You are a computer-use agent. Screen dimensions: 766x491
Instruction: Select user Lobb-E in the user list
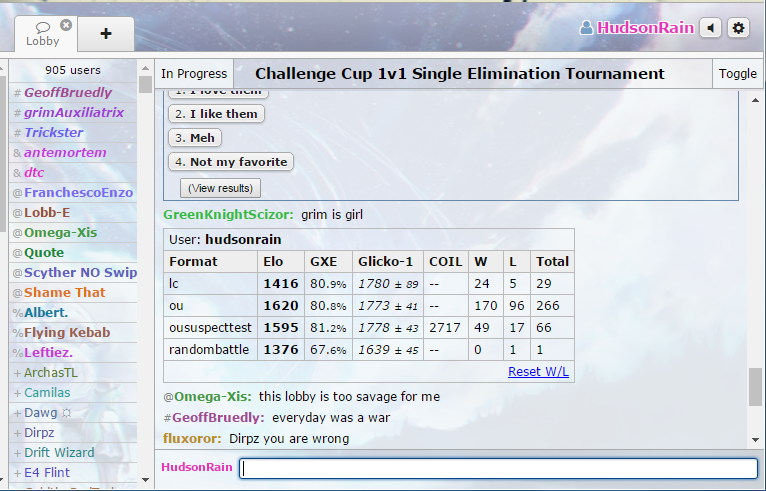click(x=73, y=213)
